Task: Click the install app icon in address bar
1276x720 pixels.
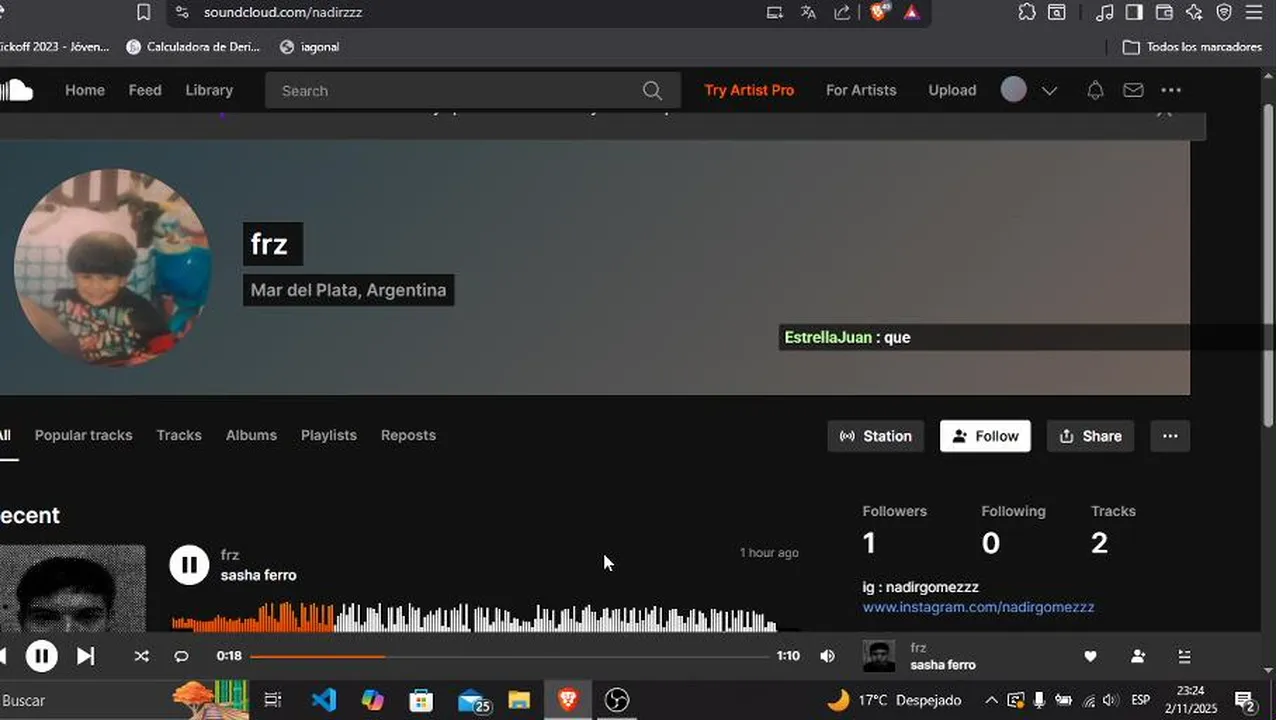Action: tap(774, 12)
